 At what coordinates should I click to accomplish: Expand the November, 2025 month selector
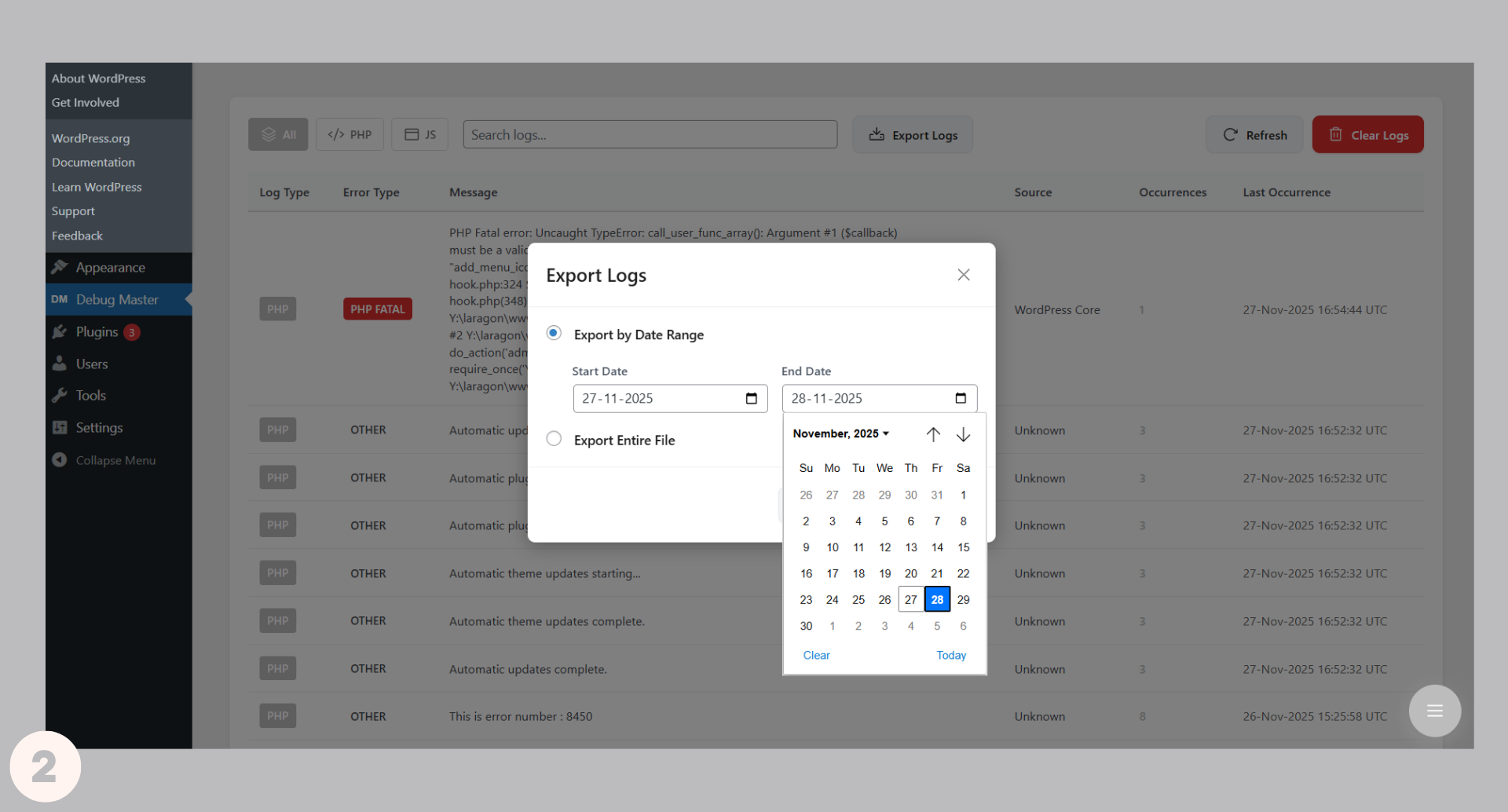[840, 433]
